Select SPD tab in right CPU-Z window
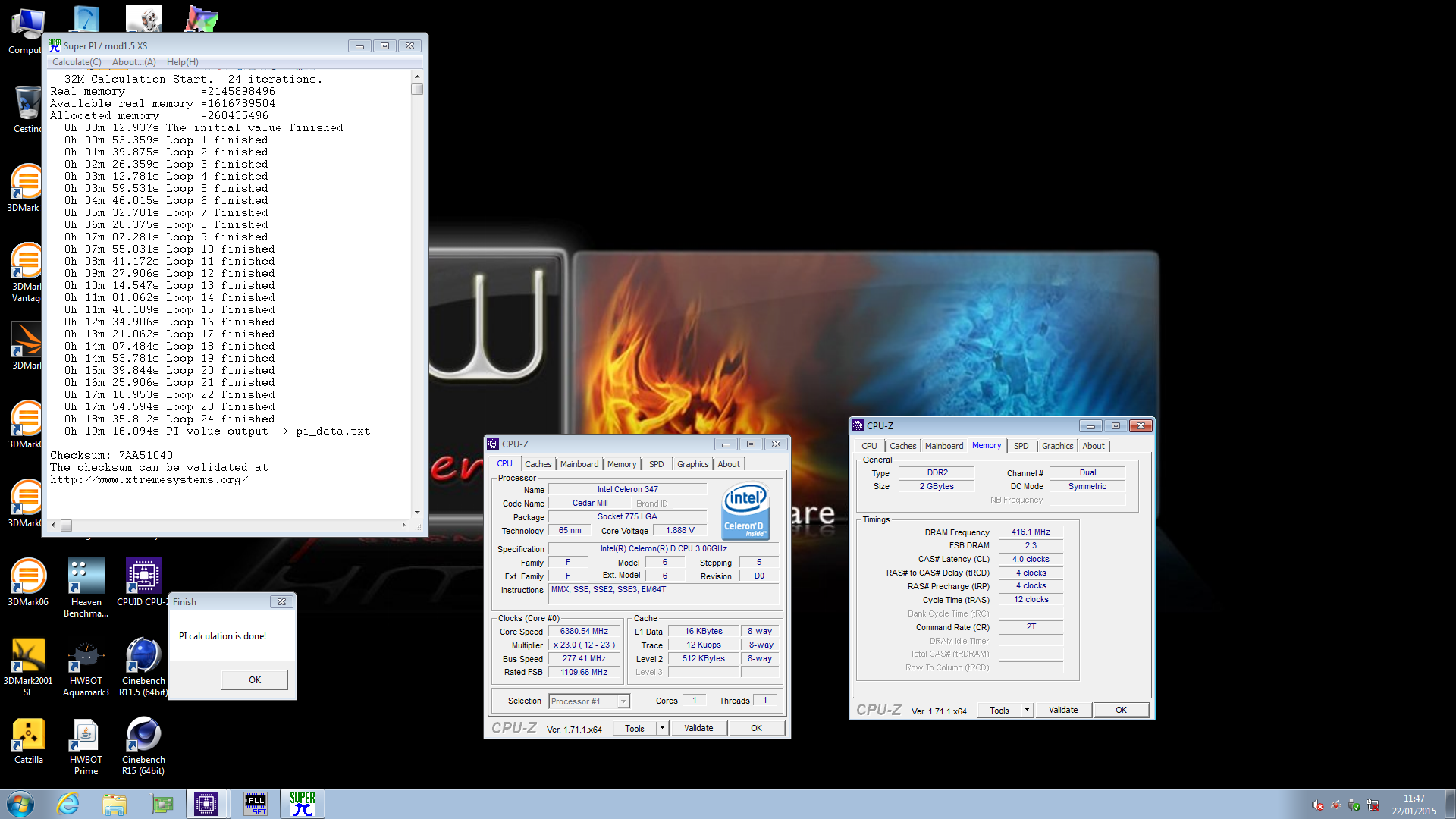1456x819 pixels. tap(1021, 446)
